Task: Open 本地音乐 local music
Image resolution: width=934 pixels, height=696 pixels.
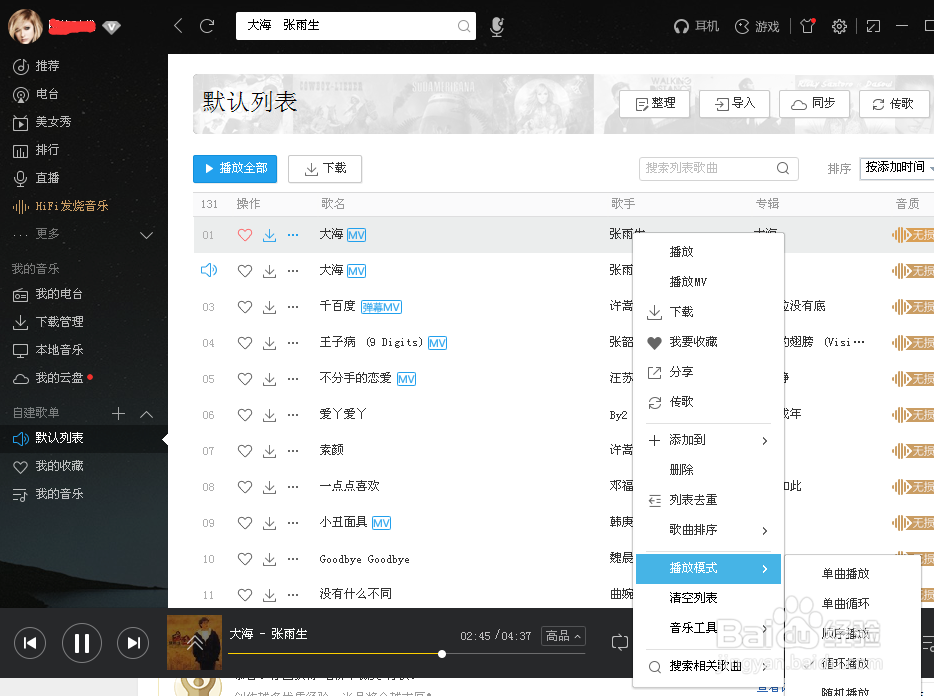Action: (48, 350)
